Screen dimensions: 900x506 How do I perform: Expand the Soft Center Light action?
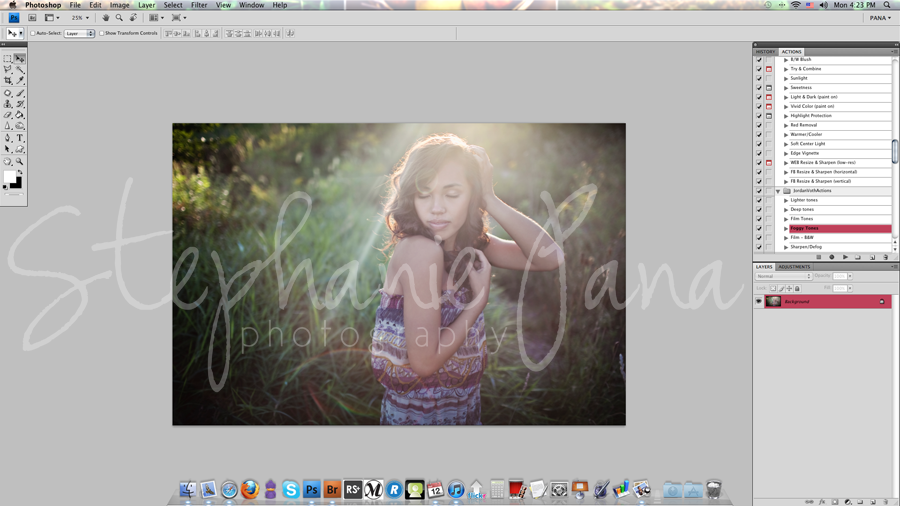786,144
